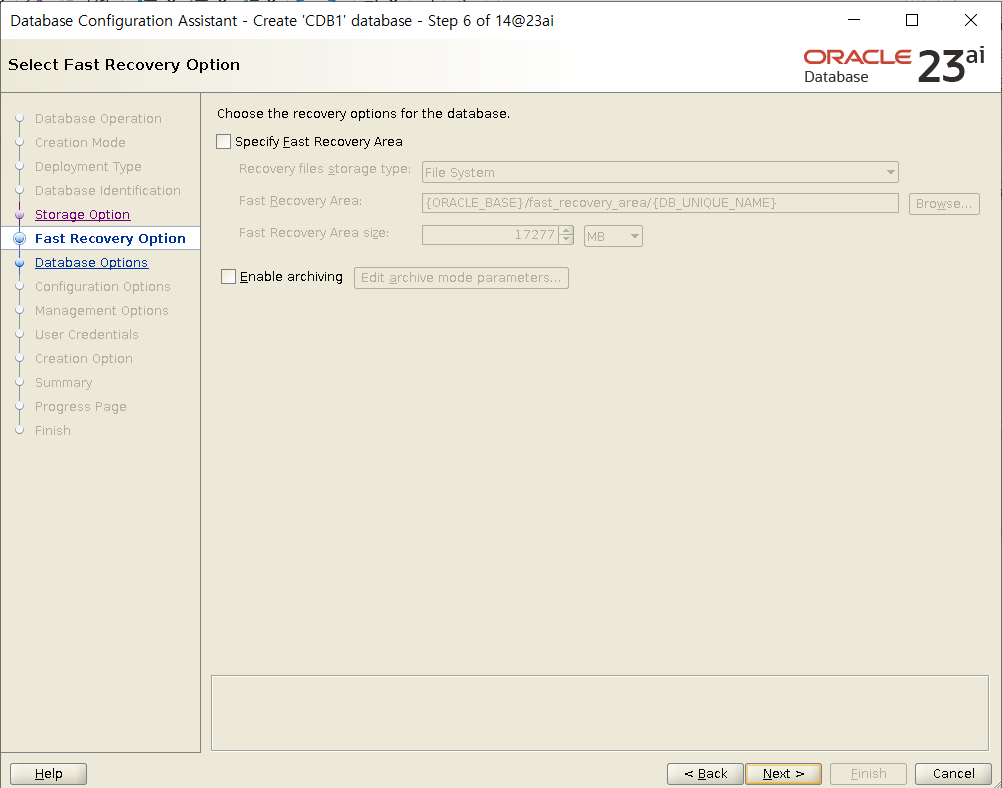Click Configuration Options step label
This screenshot has width=1002, height=788.
pyautogui.click(x=102, y=286)
